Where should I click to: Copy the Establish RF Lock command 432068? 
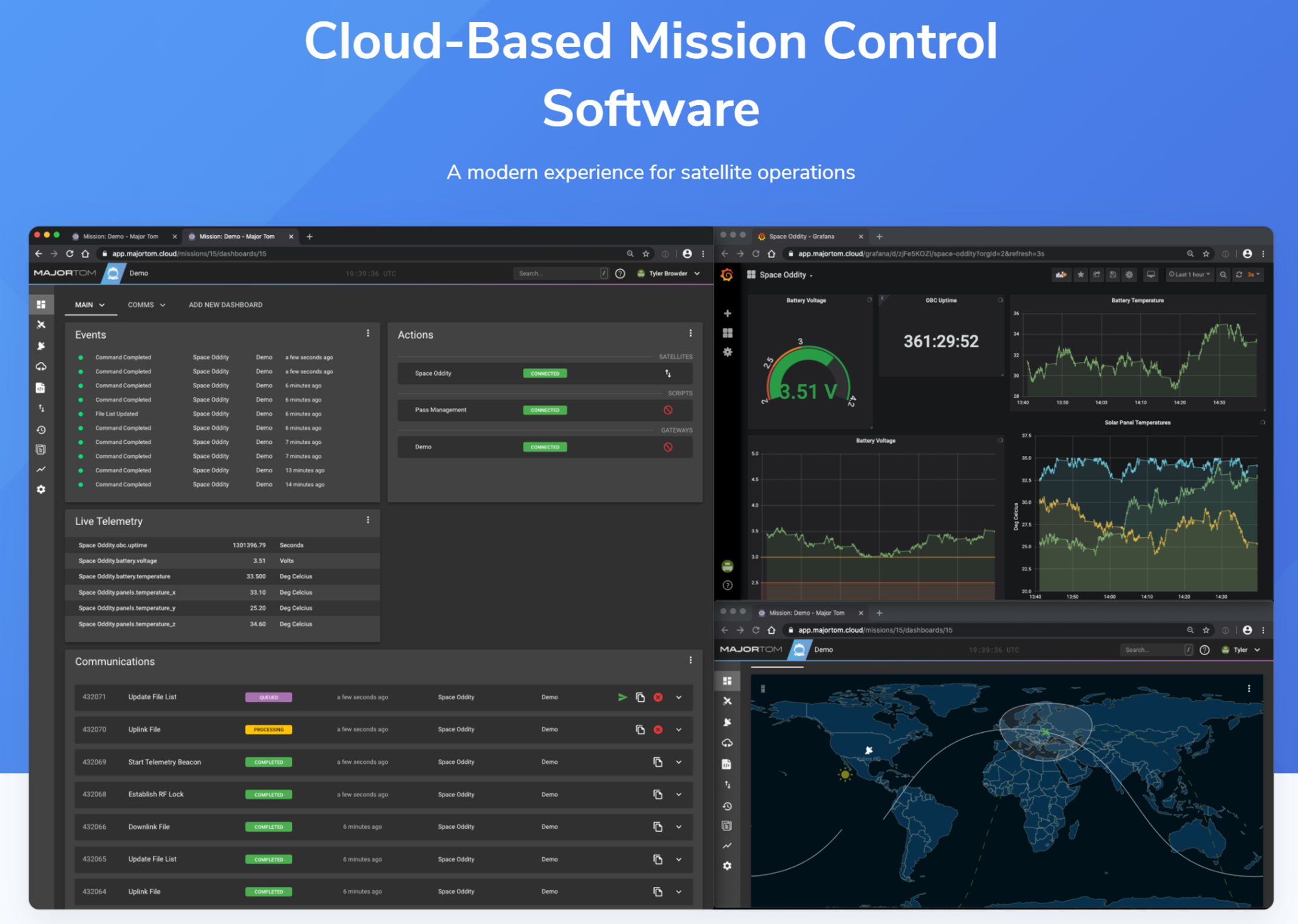pos(657,794)
